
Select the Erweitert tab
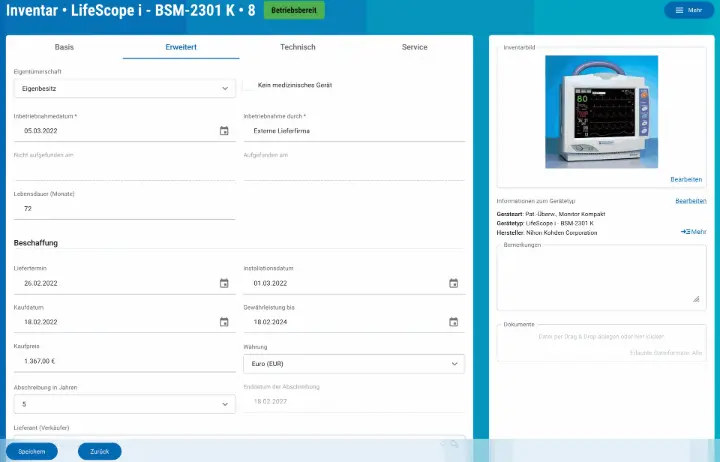point(181,47)
